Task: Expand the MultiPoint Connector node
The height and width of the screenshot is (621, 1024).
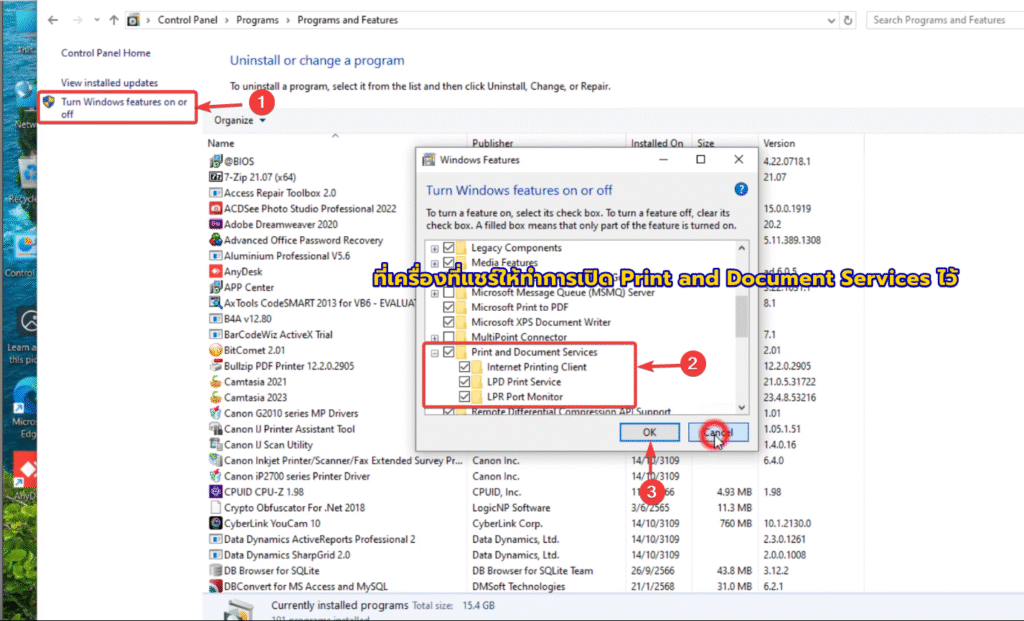Action: 435,338
